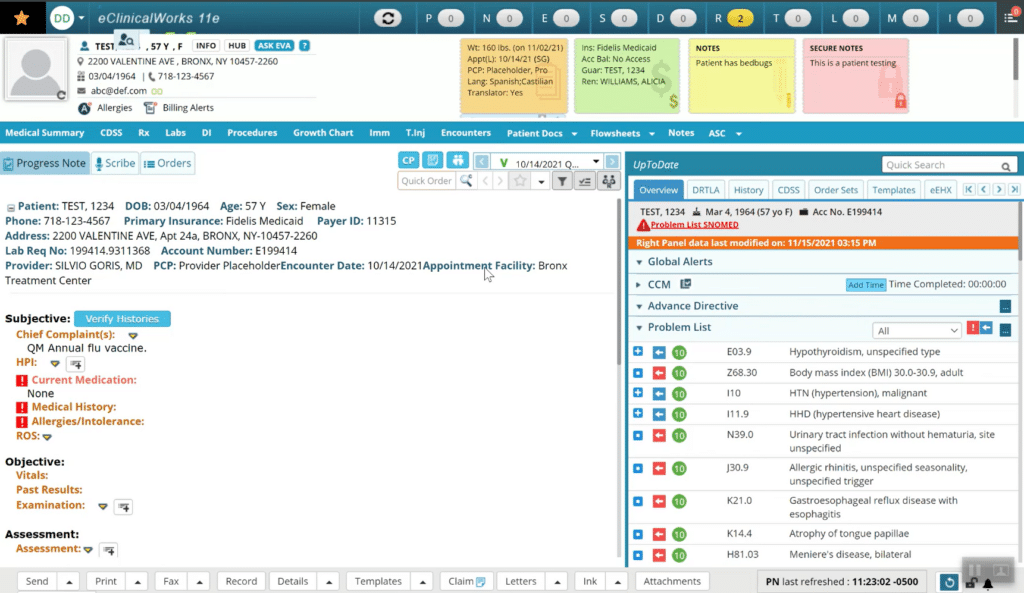
Task: Click the favorites star in quick order bar
Action: [x=520, y=181]
